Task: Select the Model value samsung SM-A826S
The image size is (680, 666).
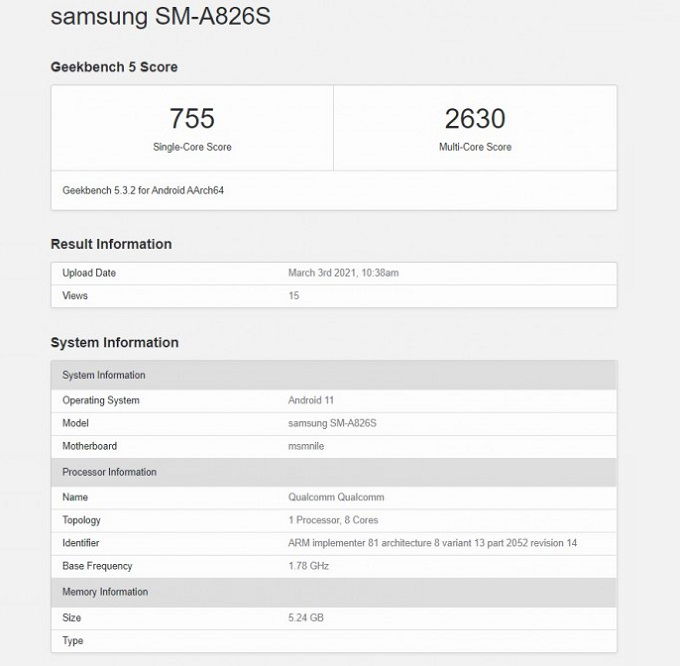Action: click(x=332, y=423)
